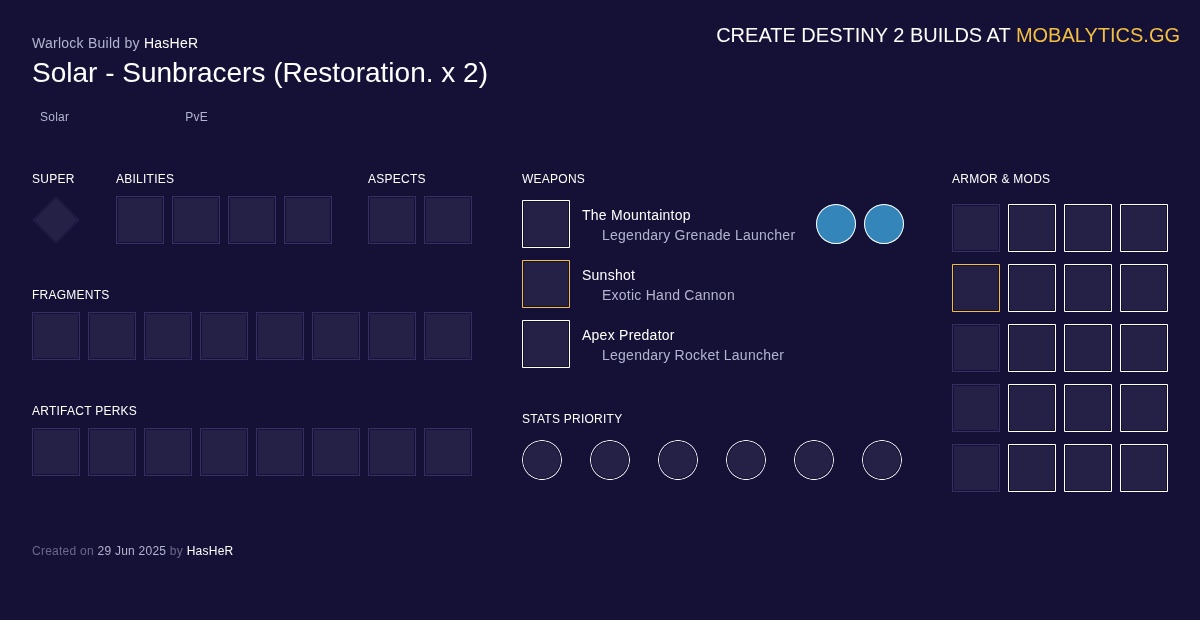
Task: Click the second blue perk circle beside Mountaintop
Action: pyautogui.click(x=884, y=224)
